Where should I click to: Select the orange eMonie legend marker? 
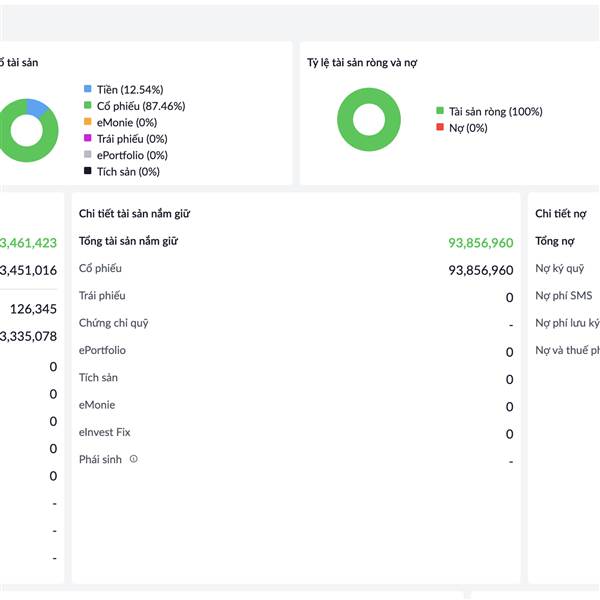pos(88,122)
